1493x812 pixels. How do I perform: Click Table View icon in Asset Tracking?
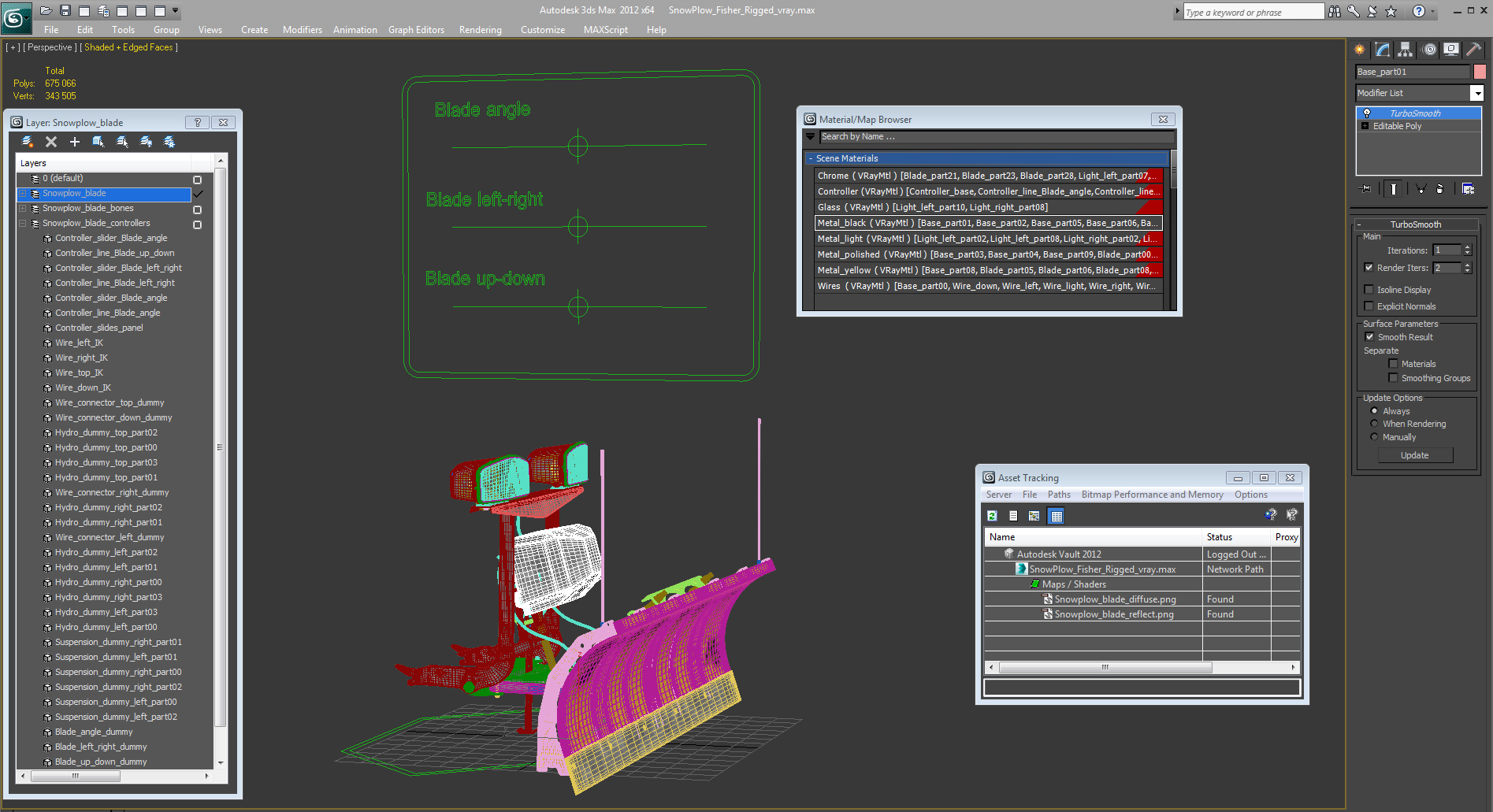coord(1057,516)
